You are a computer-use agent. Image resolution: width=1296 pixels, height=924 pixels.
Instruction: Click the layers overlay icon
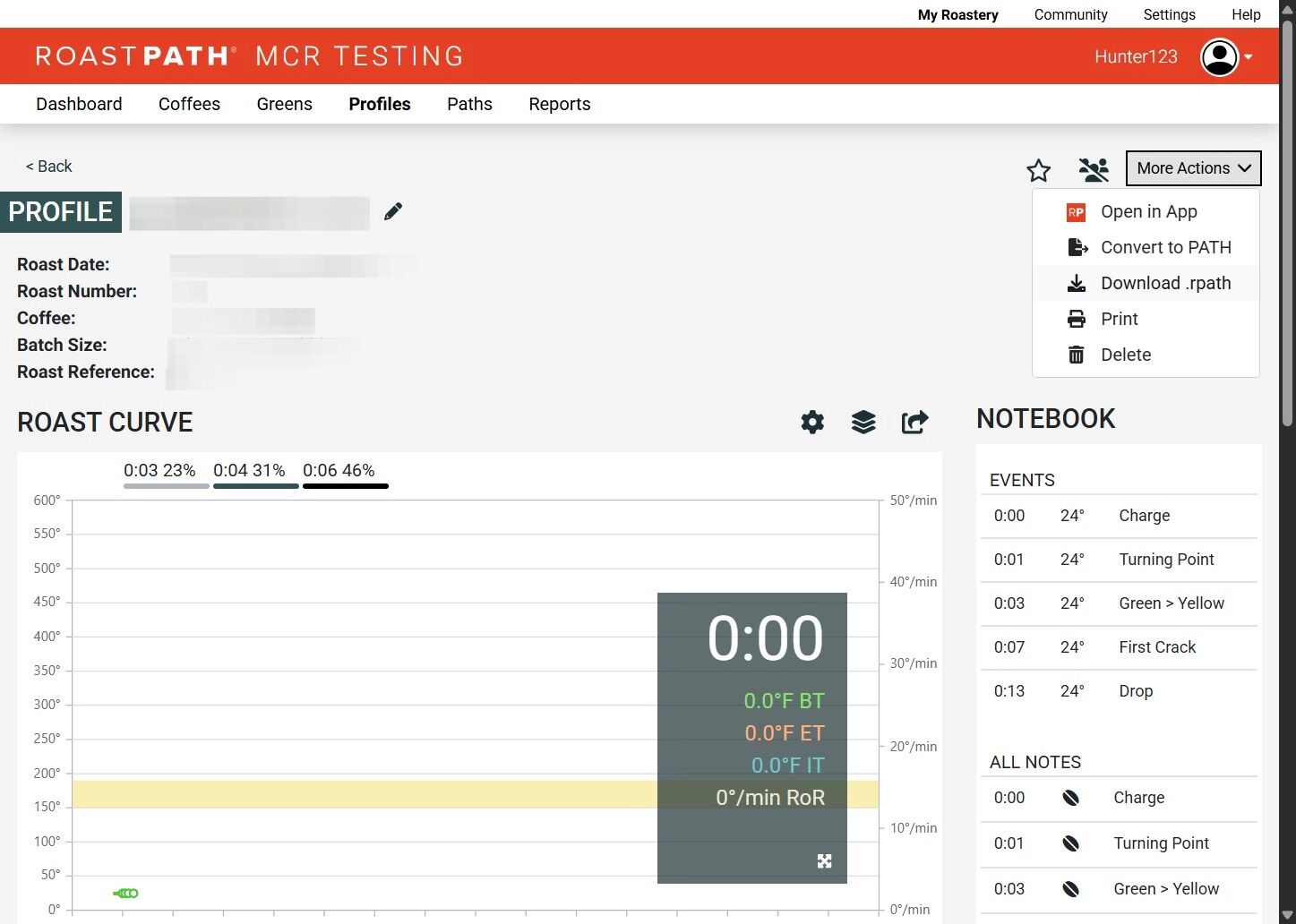[863, 422]
